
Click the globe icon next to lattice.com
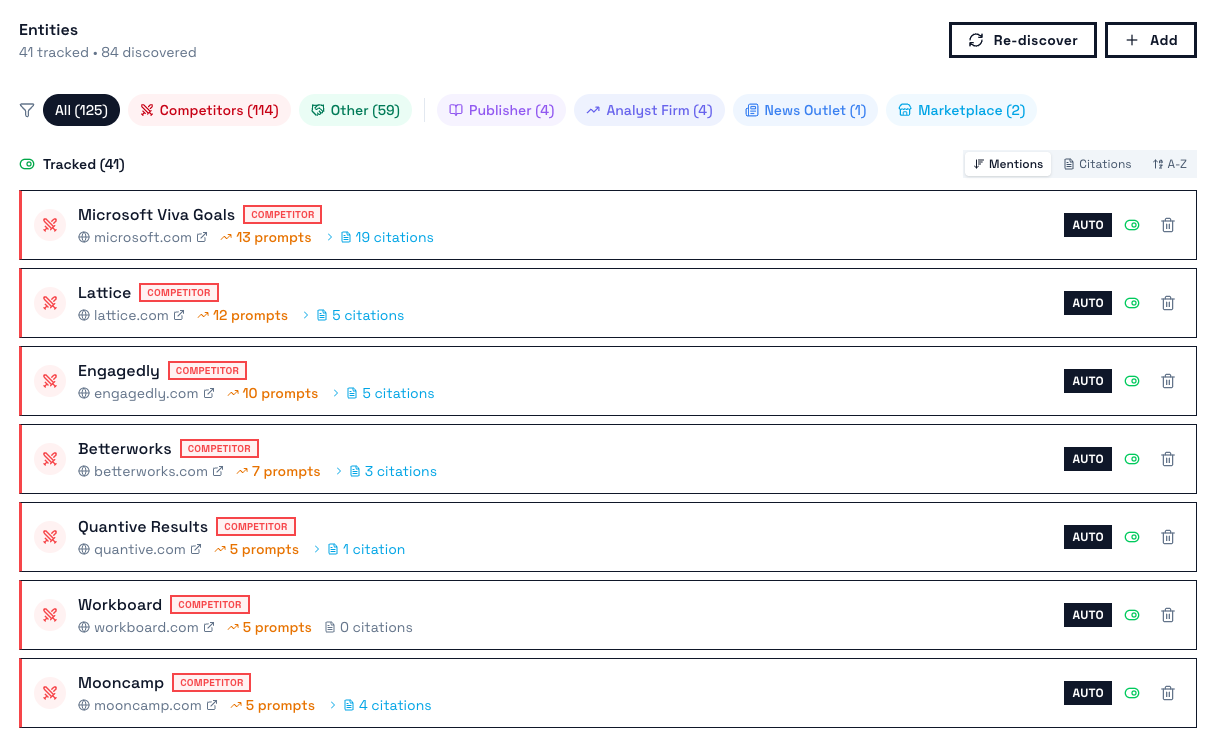[83, 315]
